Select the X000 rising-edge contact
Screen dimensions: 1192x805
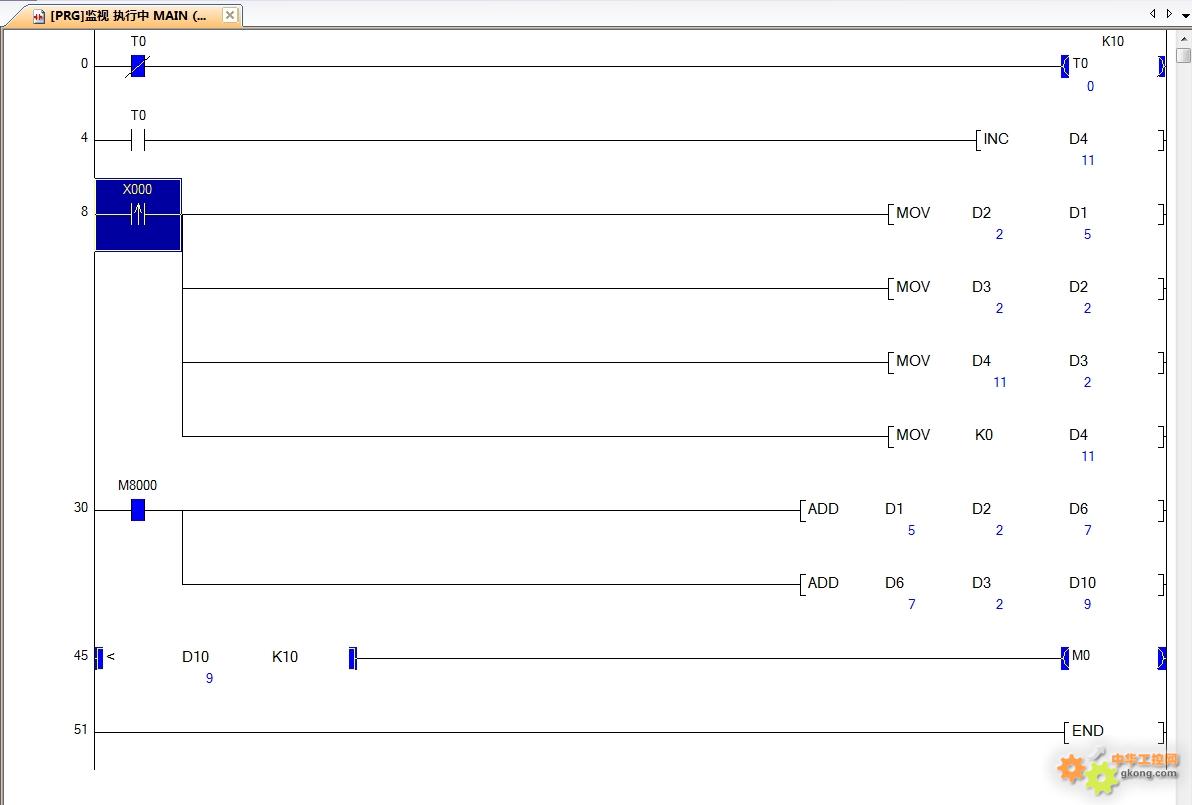[138, 215]
